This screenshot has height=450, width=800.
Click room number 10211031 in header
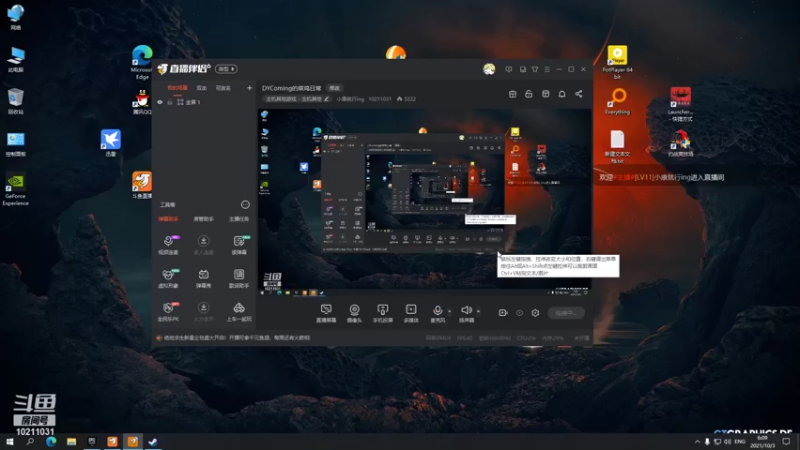click(x=380, y=99)
